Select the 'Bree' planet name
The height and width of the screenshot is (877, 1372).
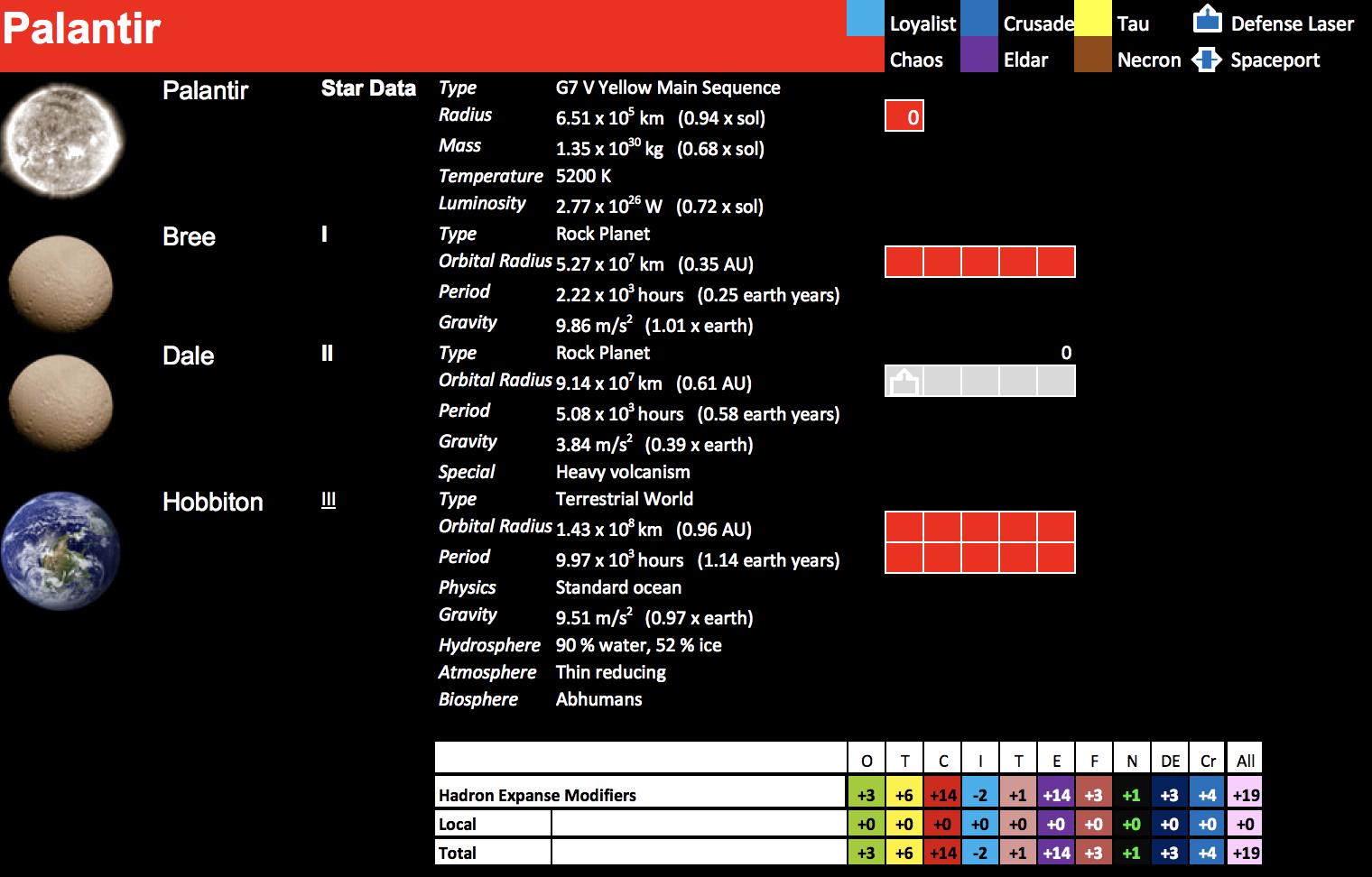(x=189, y=236)
